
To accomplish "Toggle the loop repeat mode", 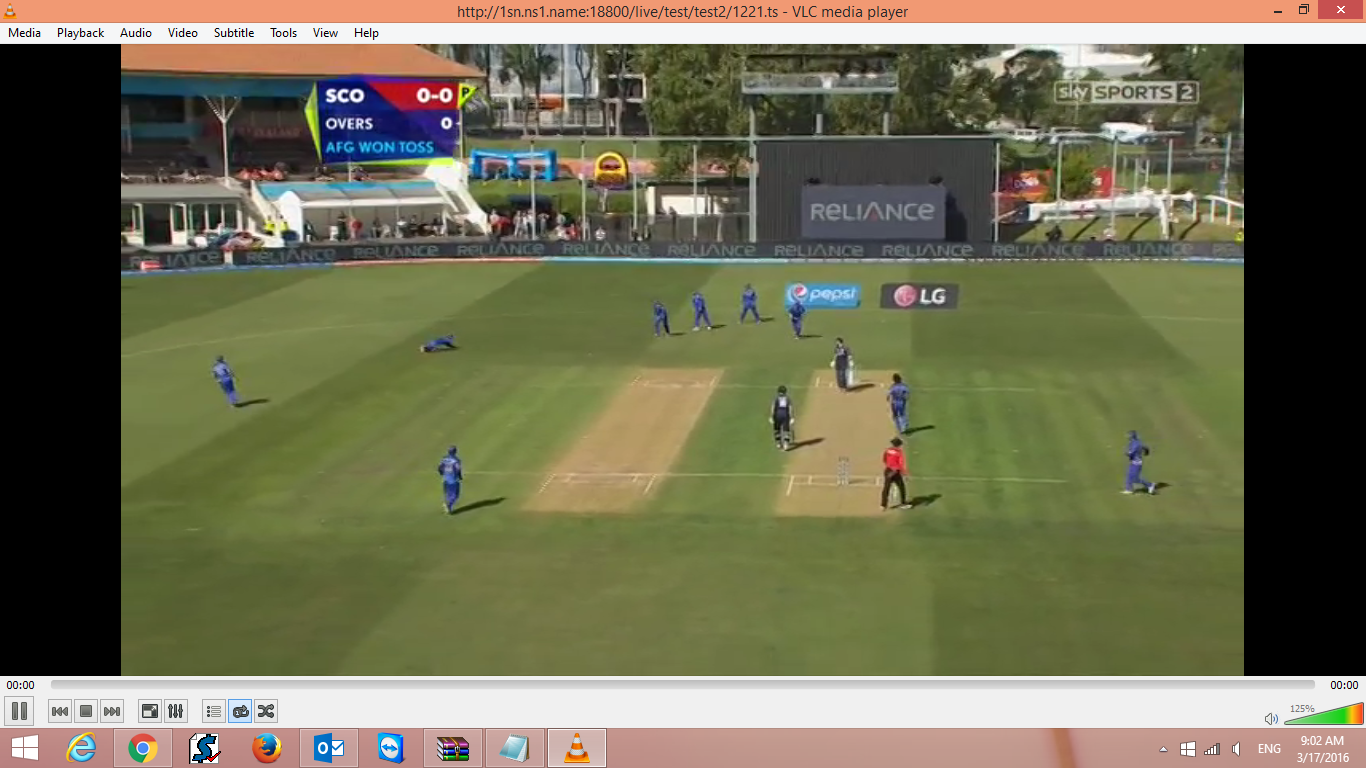I will point(240,711).
